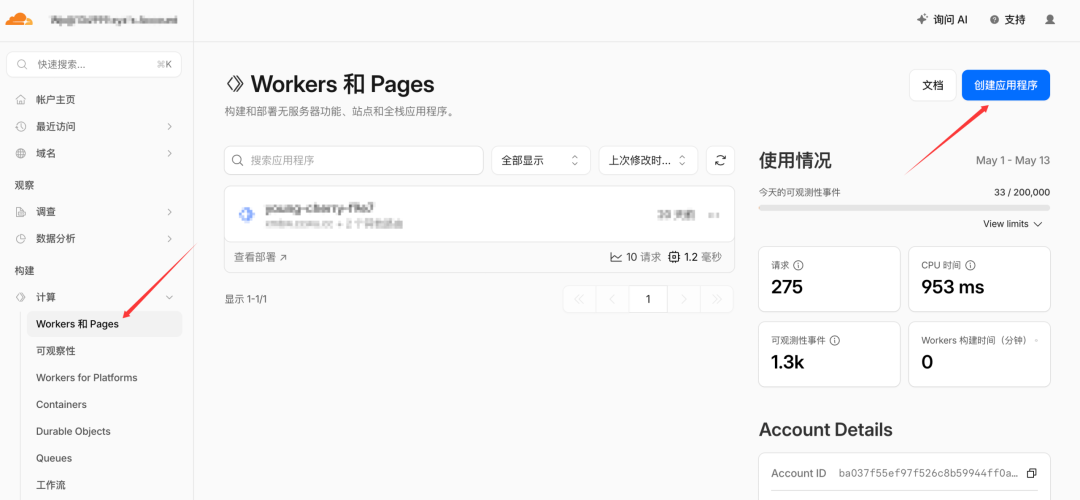Click the home icon beside 帐户主页
1080x500 pixels.
point(21,100)
